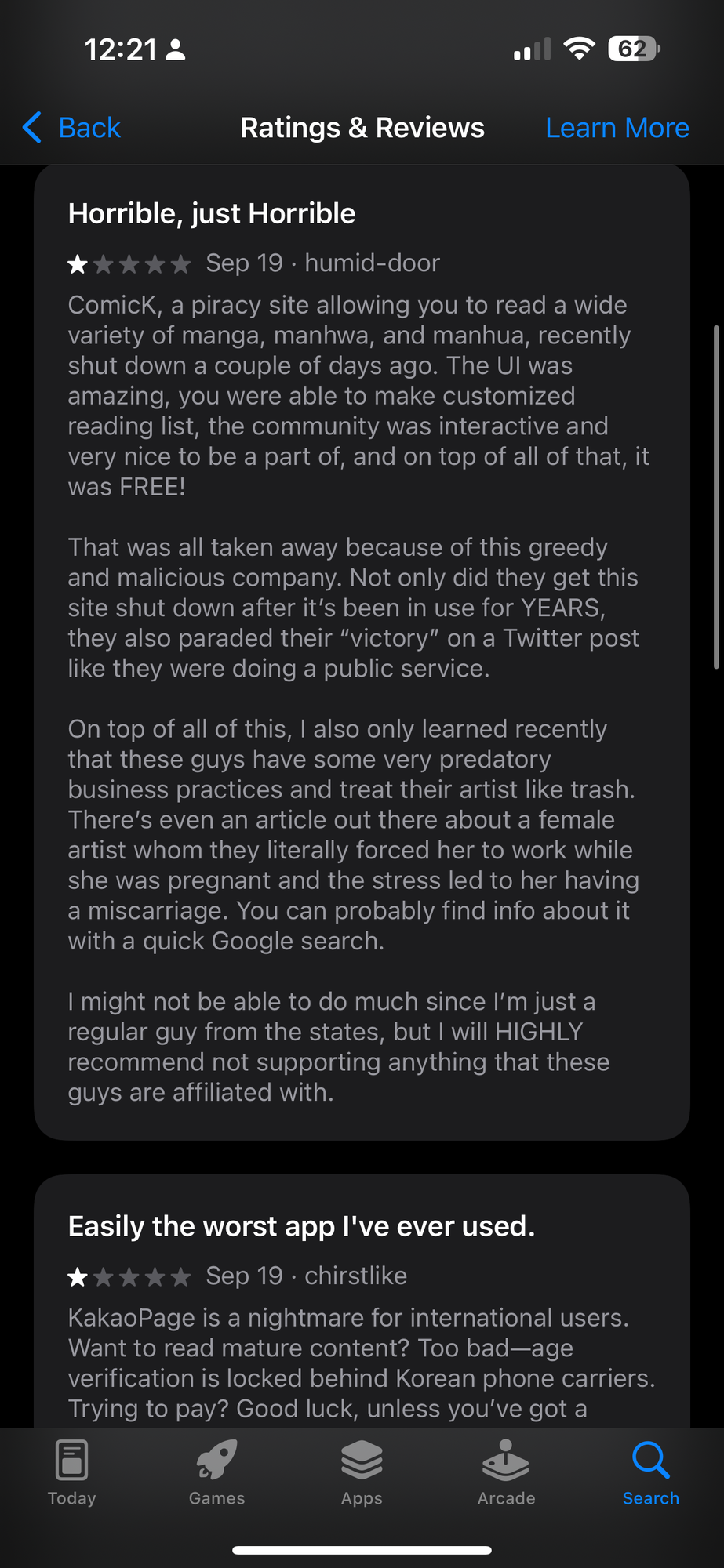Tap reviewer name chirstlike
The height and width of the screenshot is (1568, 724).
point(355,1276)
